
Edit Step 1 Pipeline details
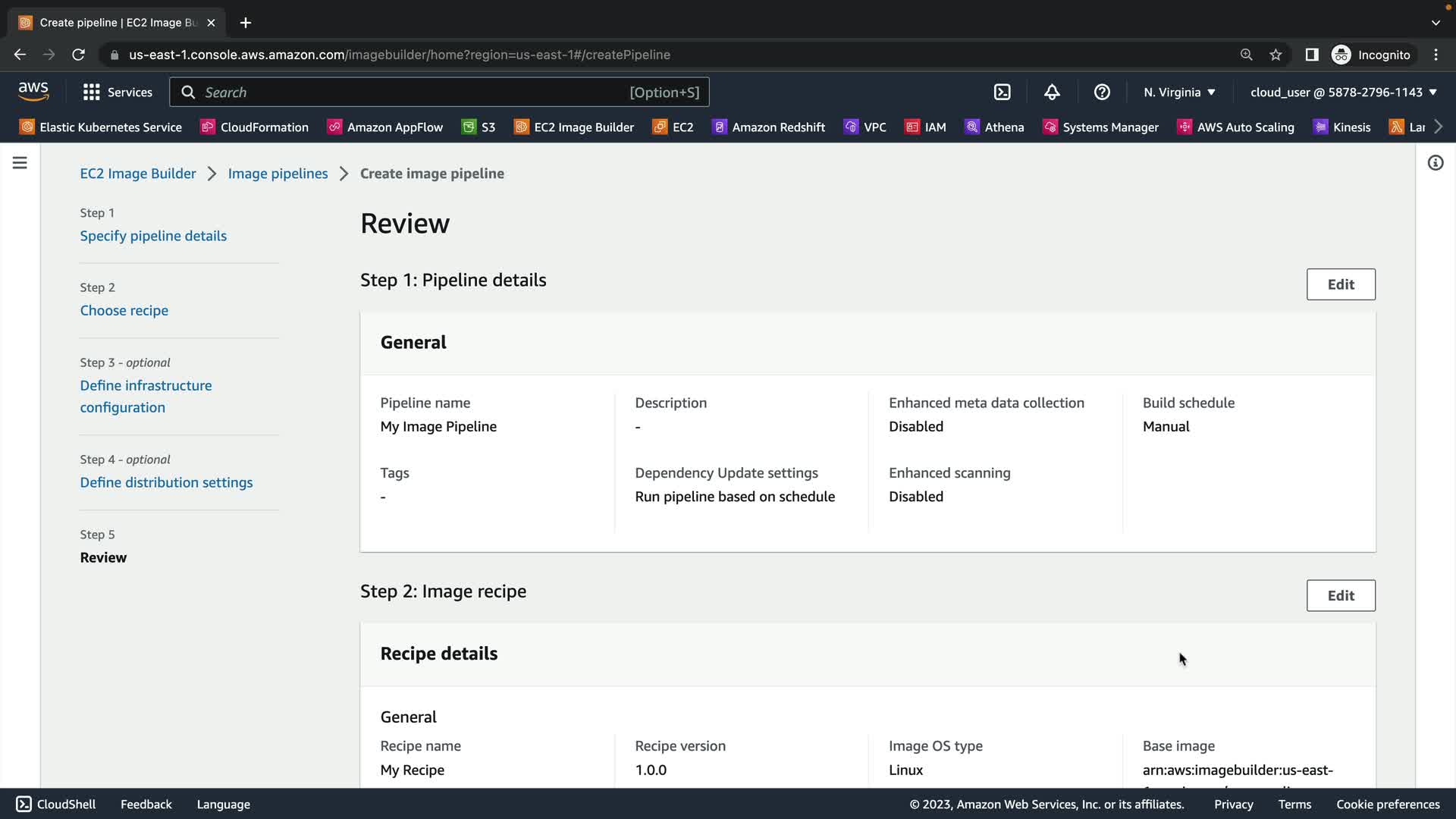pos(1340,284)
